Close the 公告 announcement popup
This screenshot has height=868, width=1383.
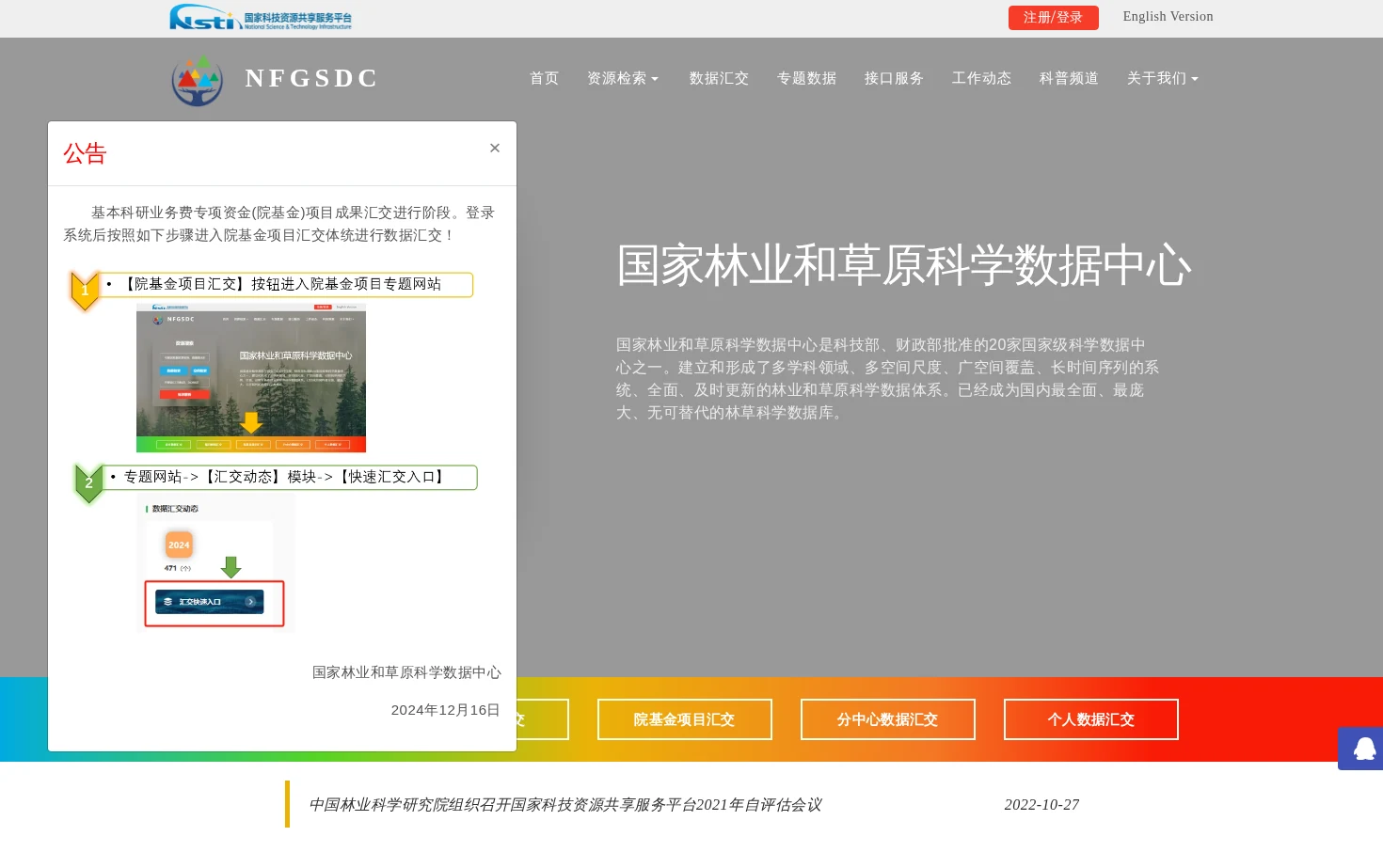495,148
